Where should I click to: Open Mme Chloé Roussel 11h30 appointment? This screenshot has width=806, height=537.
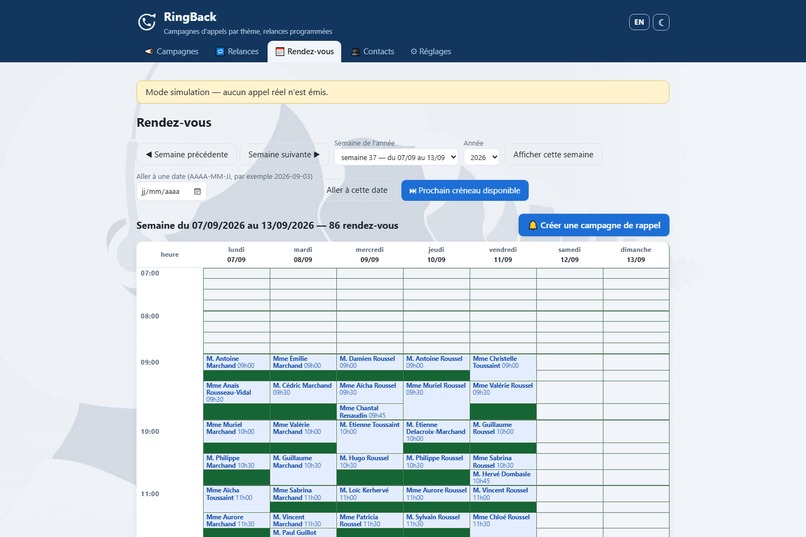pos(503,525)
